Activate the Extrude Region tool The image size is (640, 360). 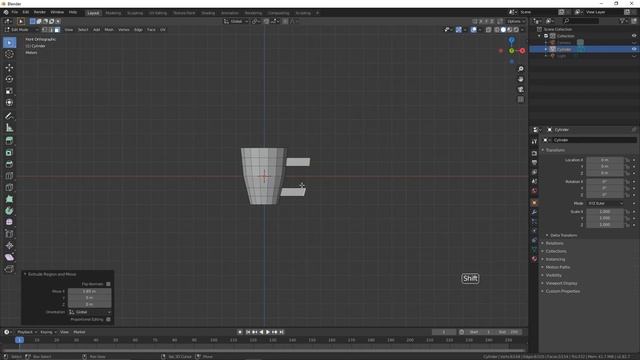pyautogui.click(x=9, y=141)
